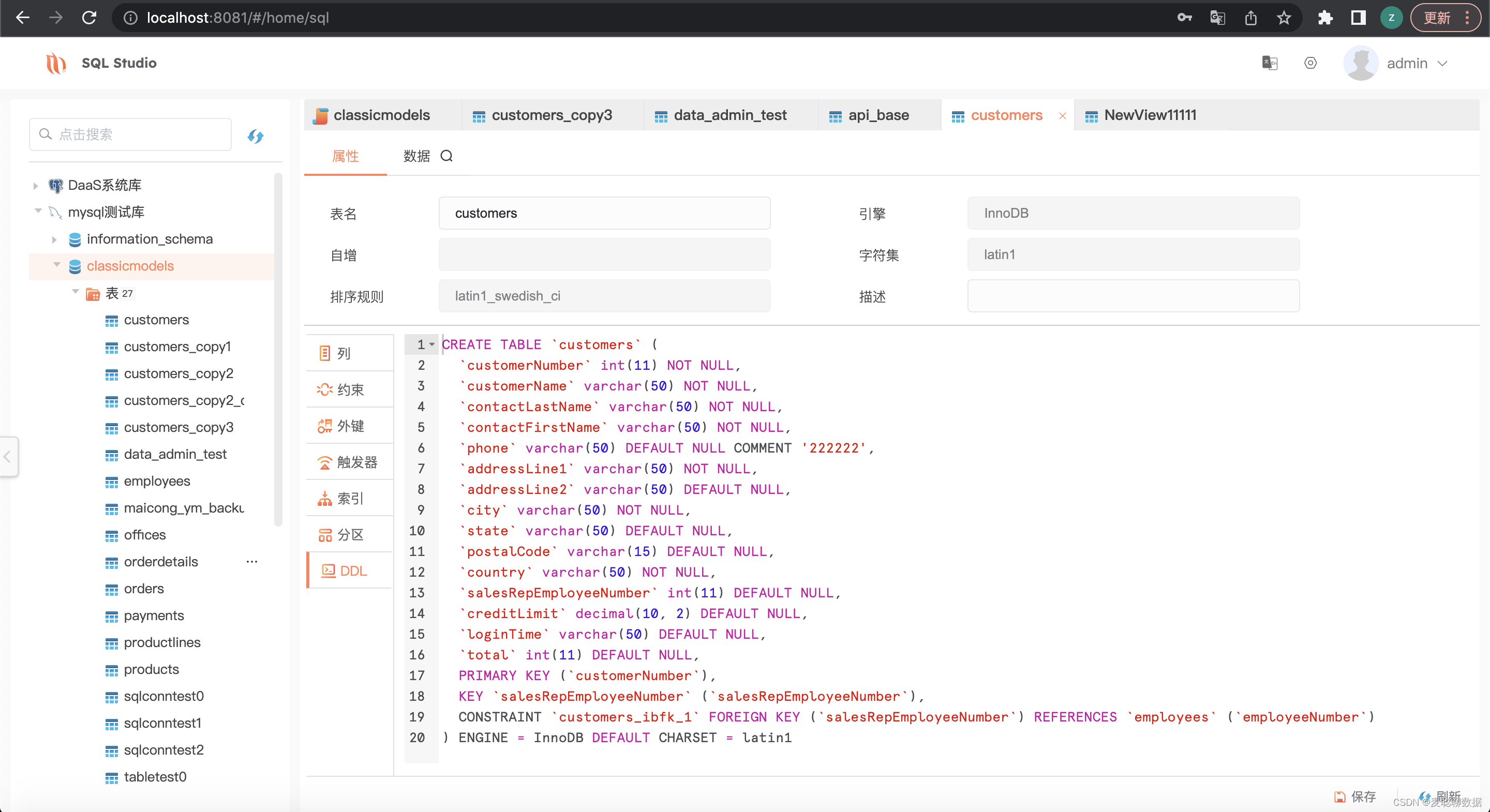Viewport: 1490px width, 812px height.
Task: Select the orderdetails table in tree
Action: tap(161, 562)
